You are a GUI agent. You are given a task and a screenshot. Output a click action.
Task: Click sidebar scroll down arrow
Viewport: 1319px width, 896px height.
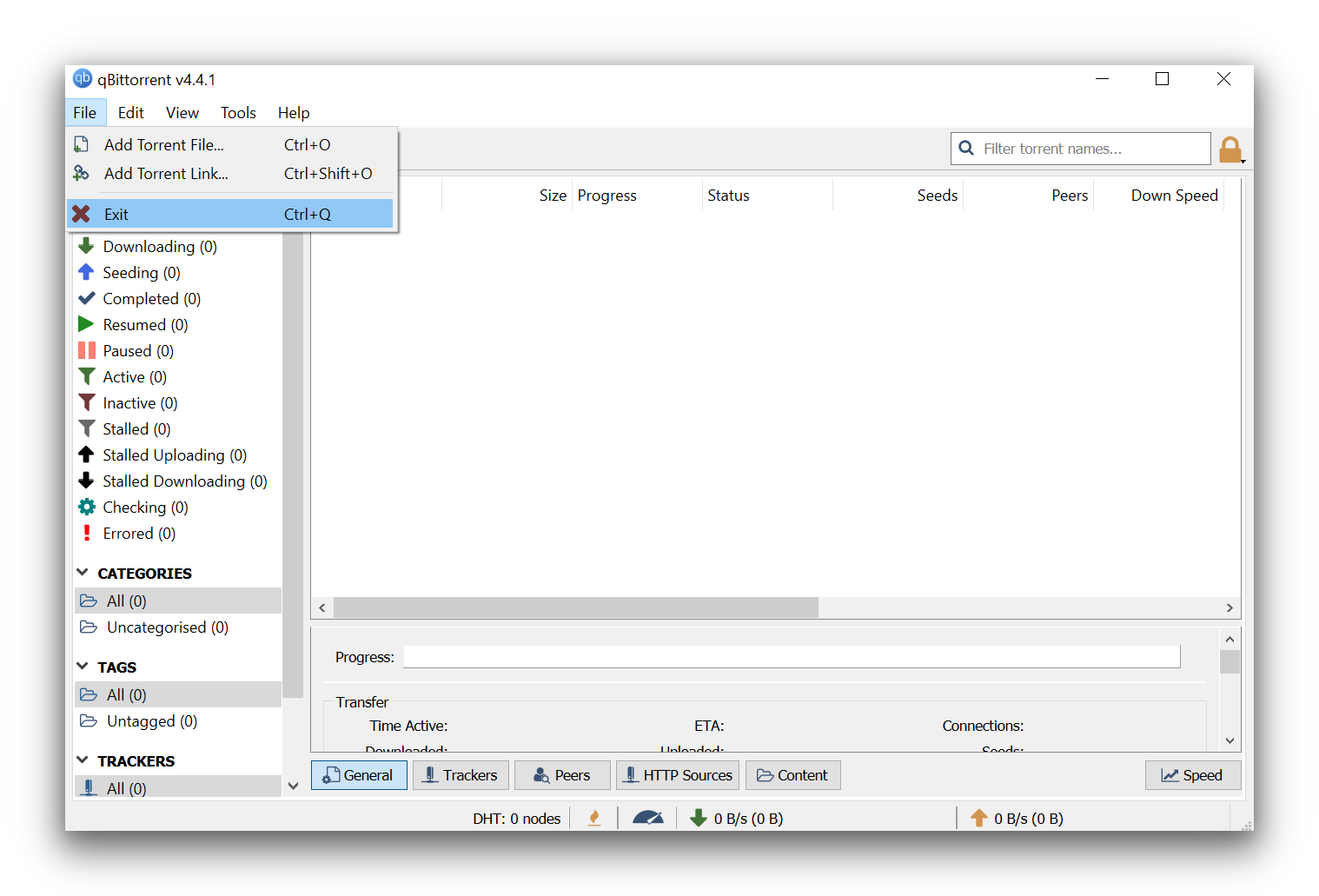click(293, 786)
